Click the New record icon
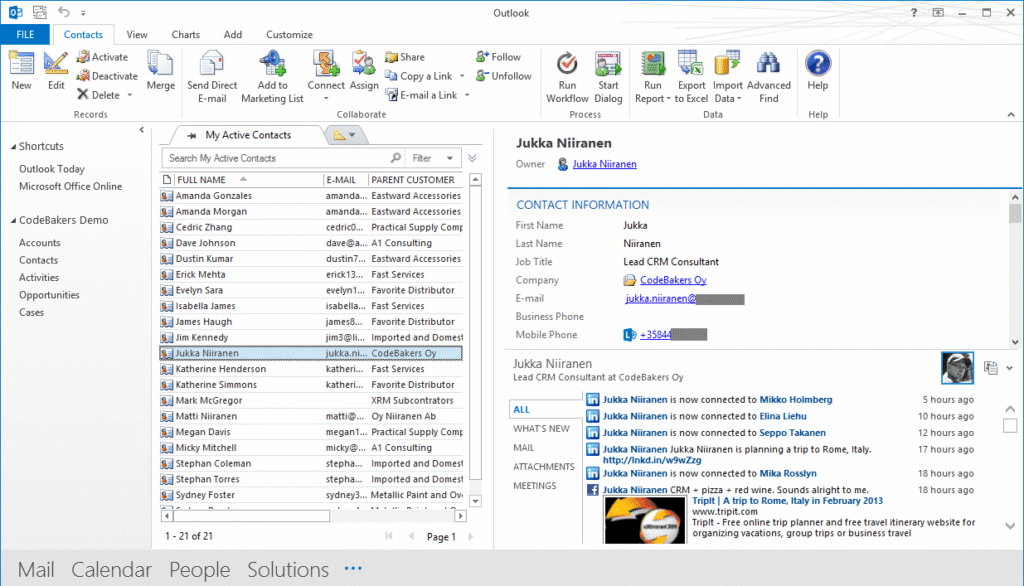This screenshot has width=1024, height=586. point(21,63)
